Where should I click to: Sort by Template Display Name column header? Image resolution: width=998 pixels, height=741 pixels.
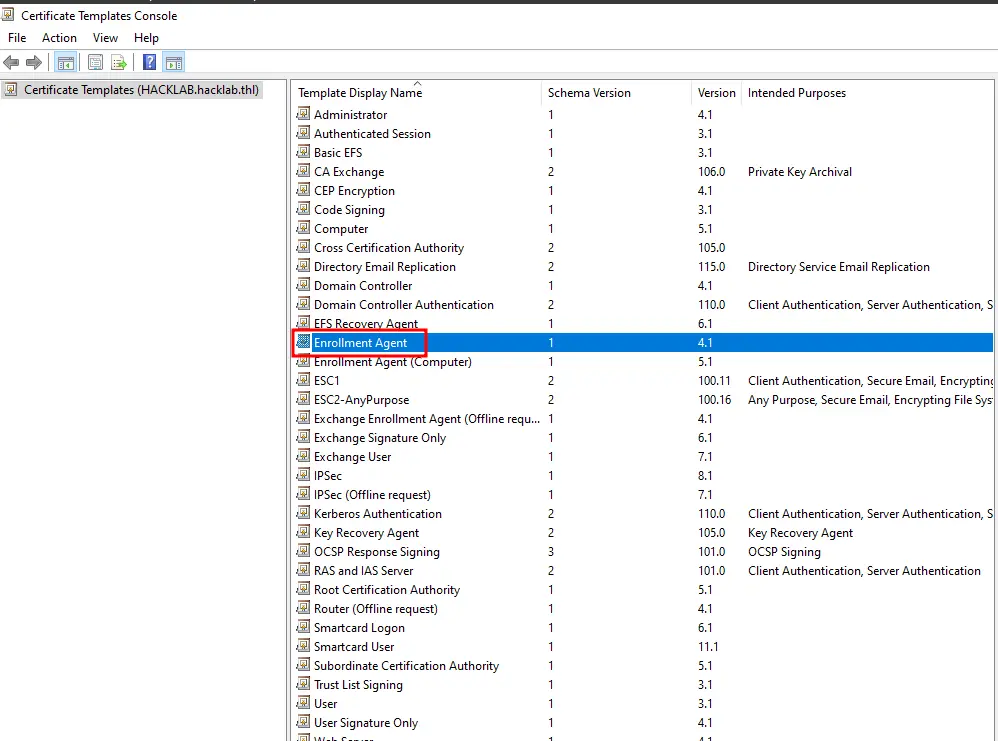(360, 93)
